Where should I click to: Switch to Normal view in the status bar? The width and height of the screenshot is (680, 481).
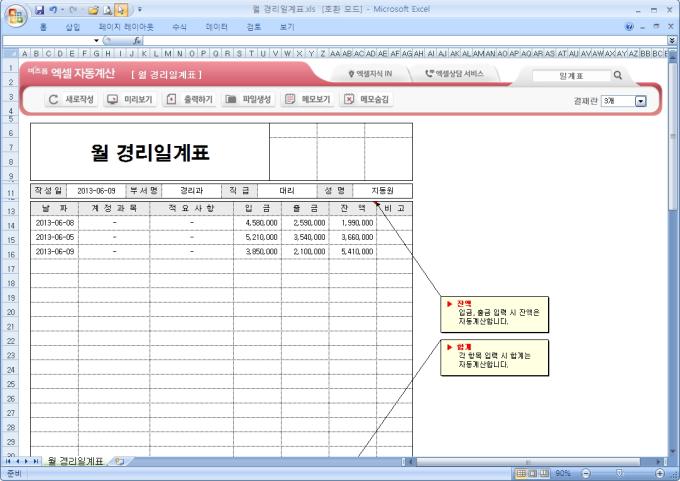pos(521,473)
